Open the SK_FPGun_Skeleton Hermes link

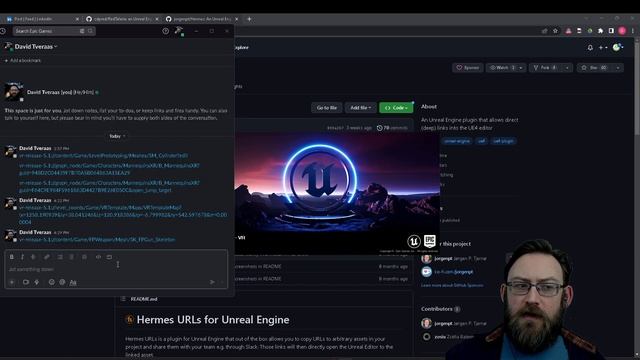coord(97,240)
